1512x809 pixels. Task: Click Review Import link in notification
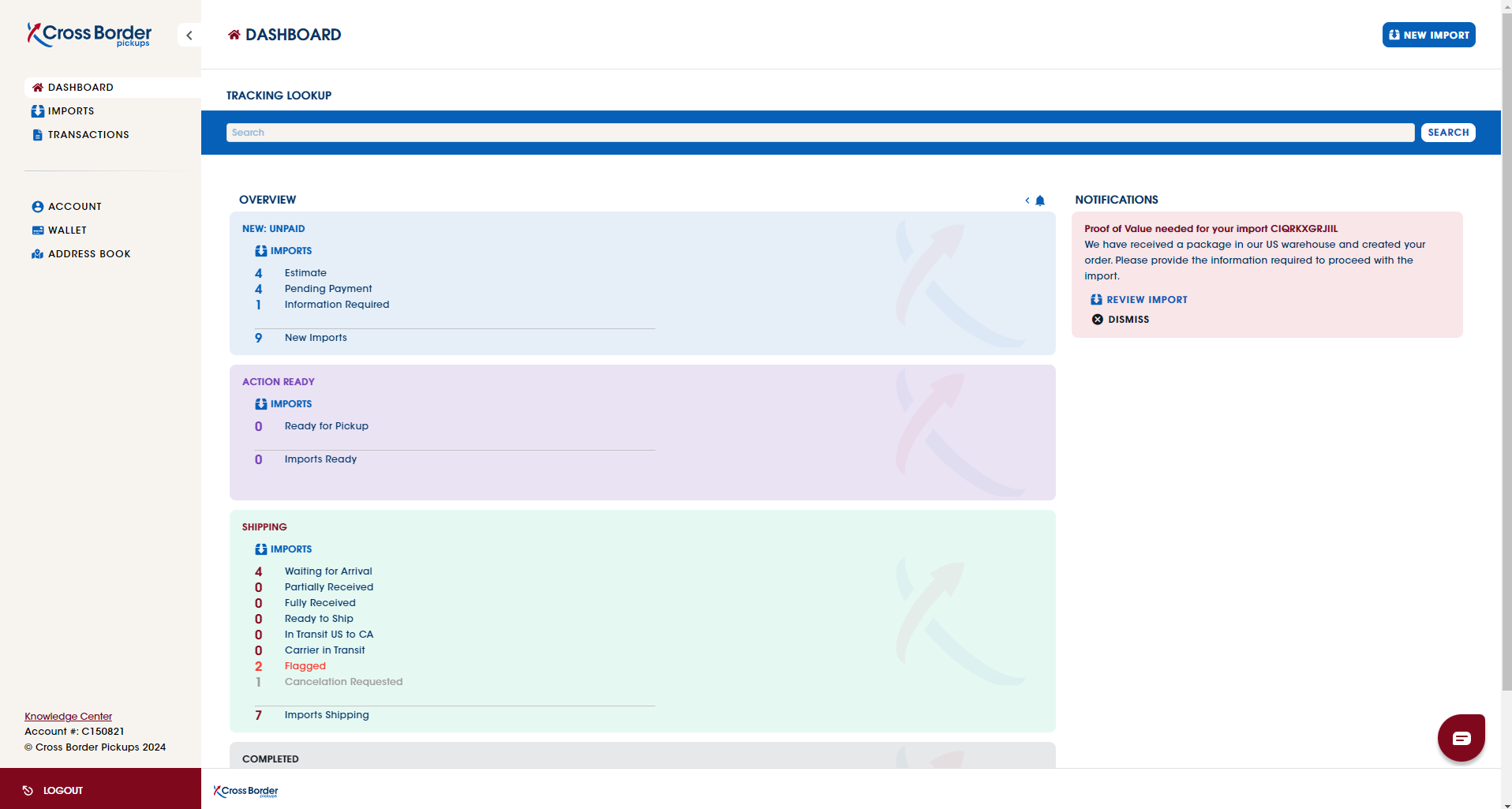coord(1139,300)
